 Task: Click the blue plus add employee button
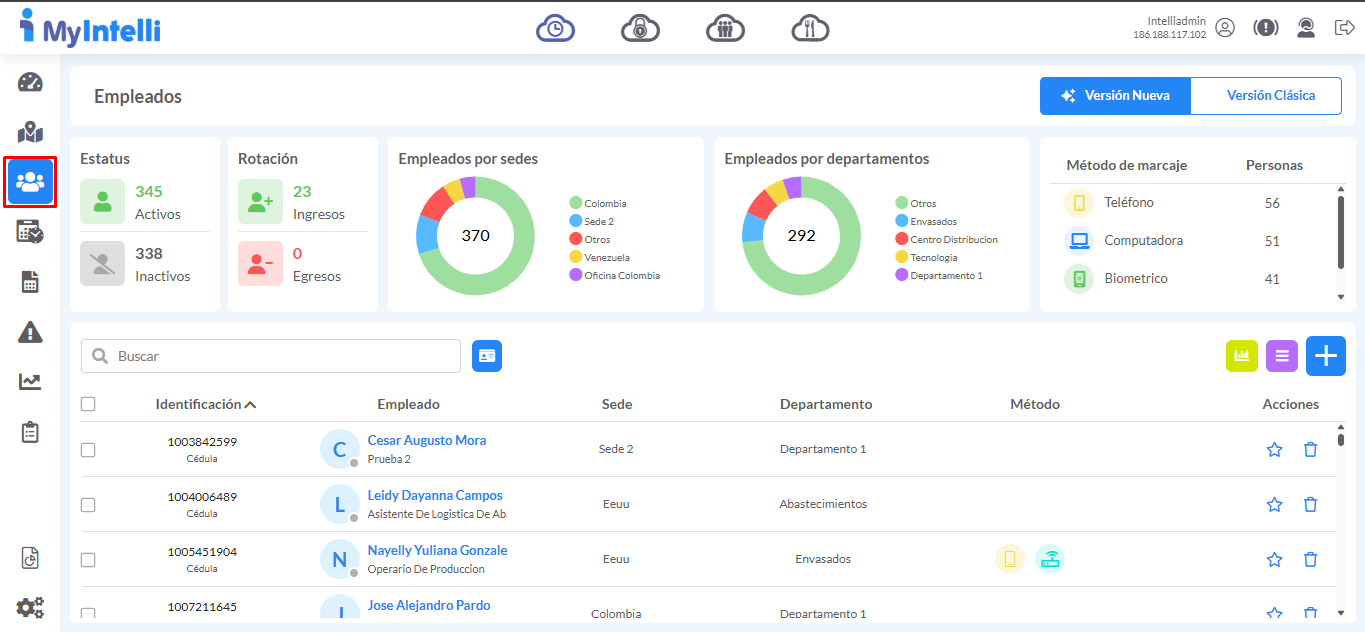pos(1325,356)
